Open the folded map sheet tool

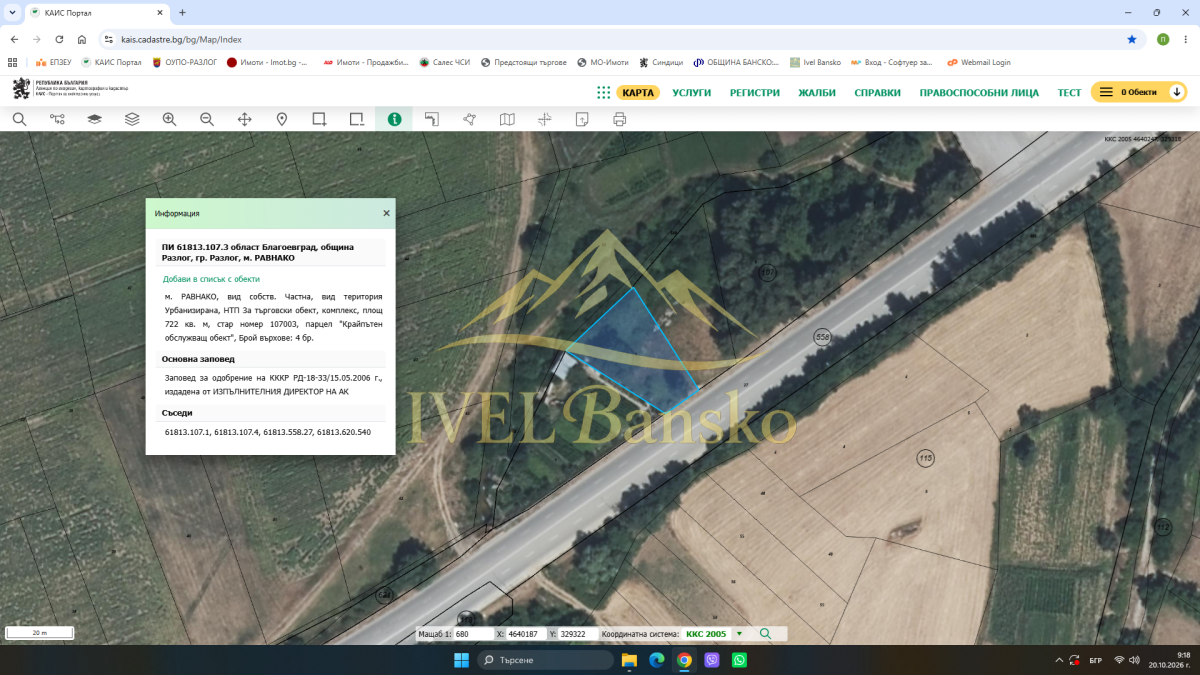(x=507, y=119)
